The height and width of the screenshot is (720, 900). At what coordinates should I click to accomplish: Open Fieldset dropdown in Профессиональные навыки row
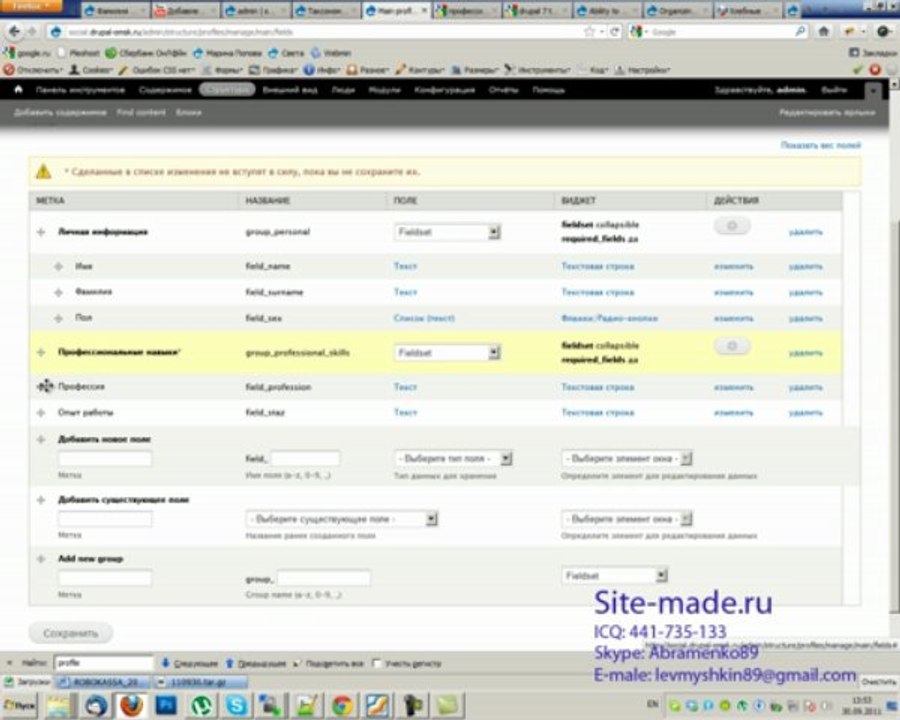pyautogui.click(x=448, y=353)
